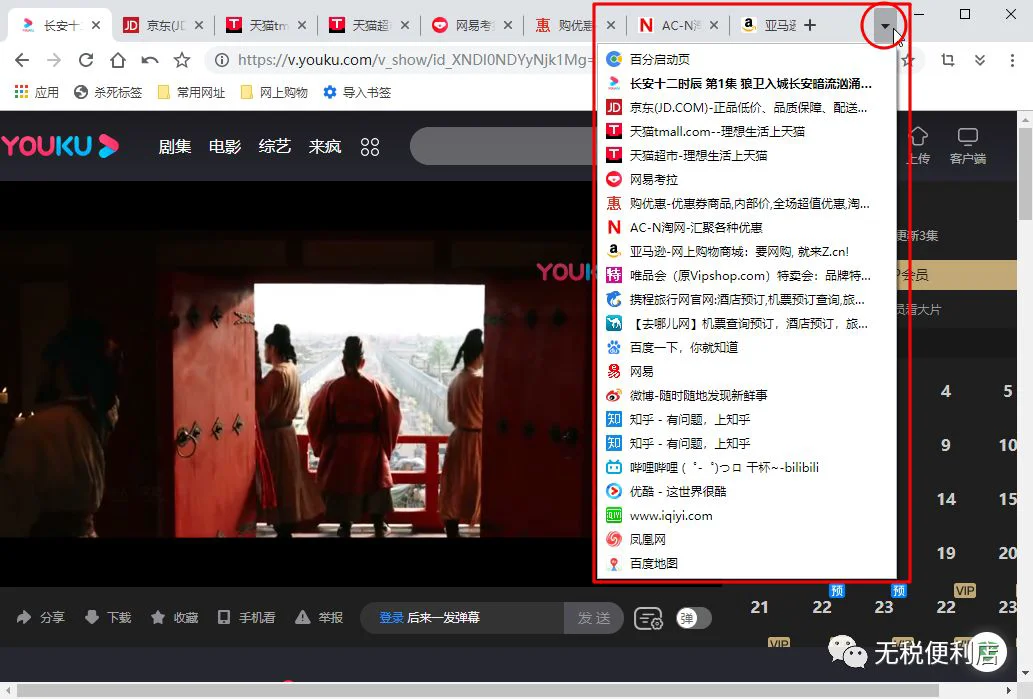This screenshot has height=699, width=1033.
Task: Select episode 14 in the episode list
Action: 946,499
